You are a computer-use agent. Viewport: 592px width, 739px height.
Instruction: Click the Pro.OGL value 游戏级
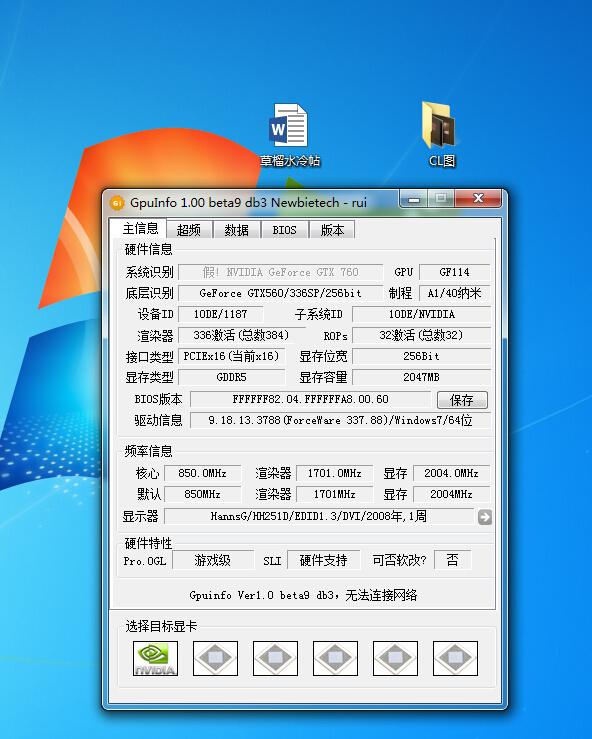pos(213,560)
